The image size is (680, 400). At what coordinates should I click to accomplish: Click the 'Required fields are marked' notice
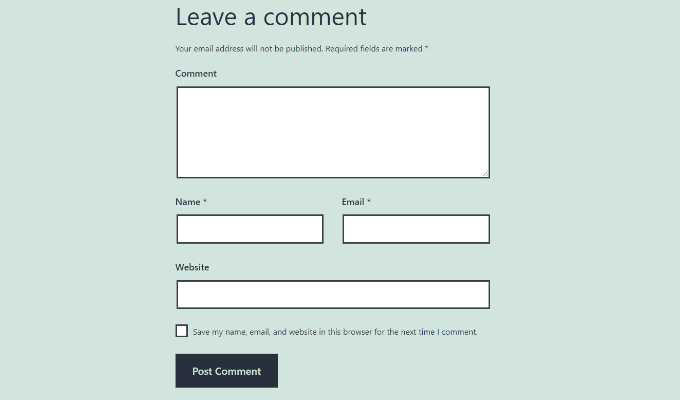[x=374, y=48]
